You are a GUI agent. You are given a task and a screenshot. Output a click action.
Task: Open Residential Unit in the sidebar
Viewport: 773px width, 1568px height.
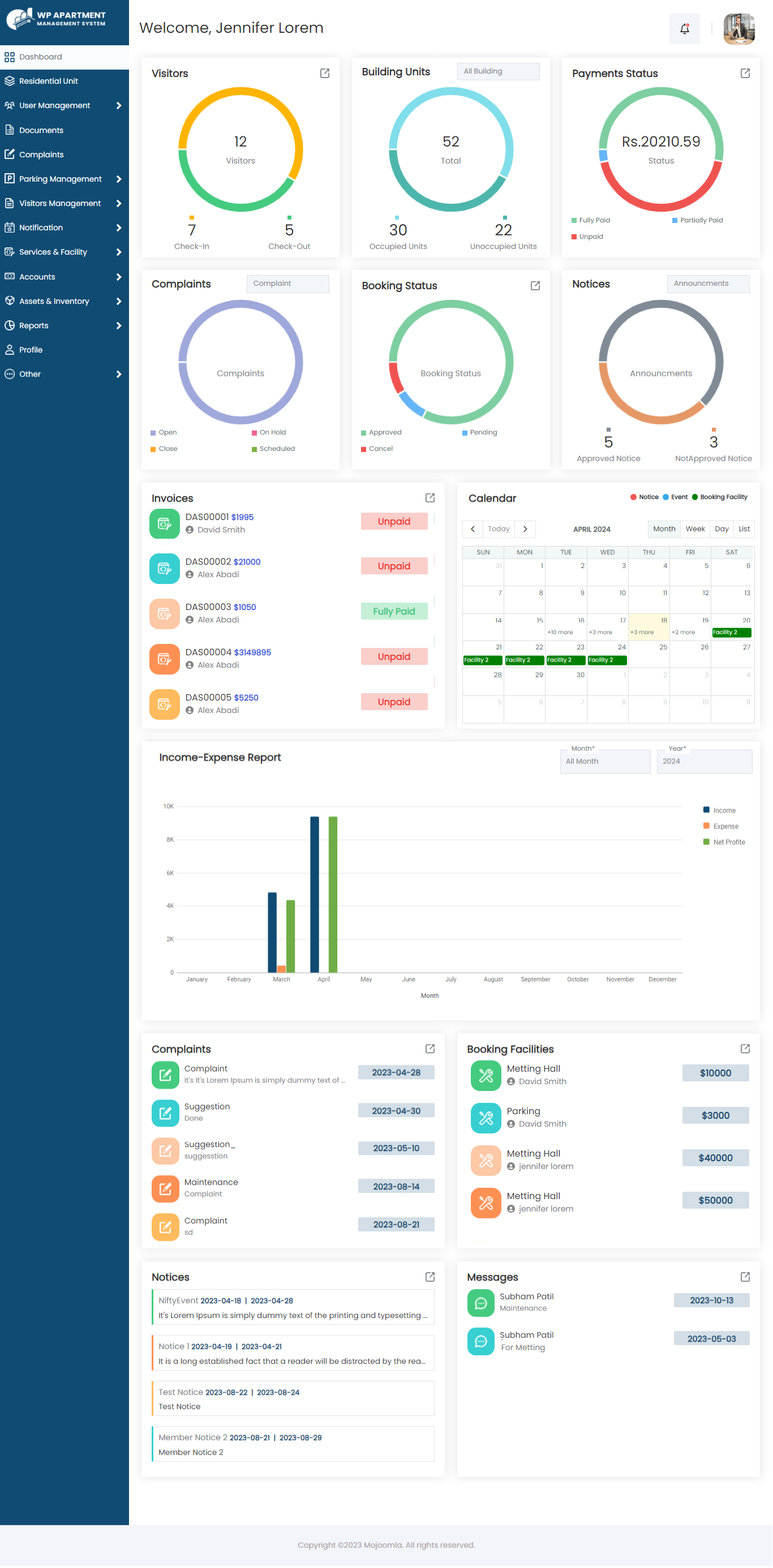(x=65, y=81)
